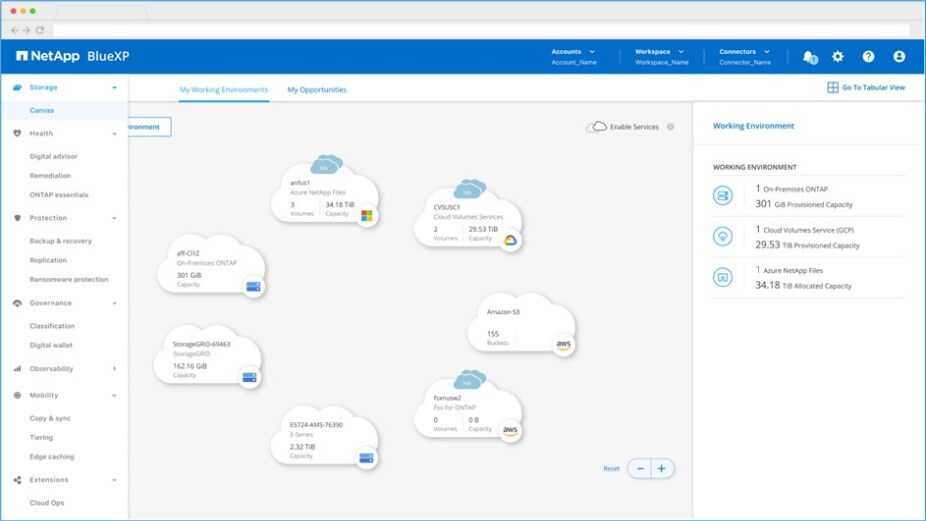
Task: Open the user profile icon
Action: click(x=899, y=57)
